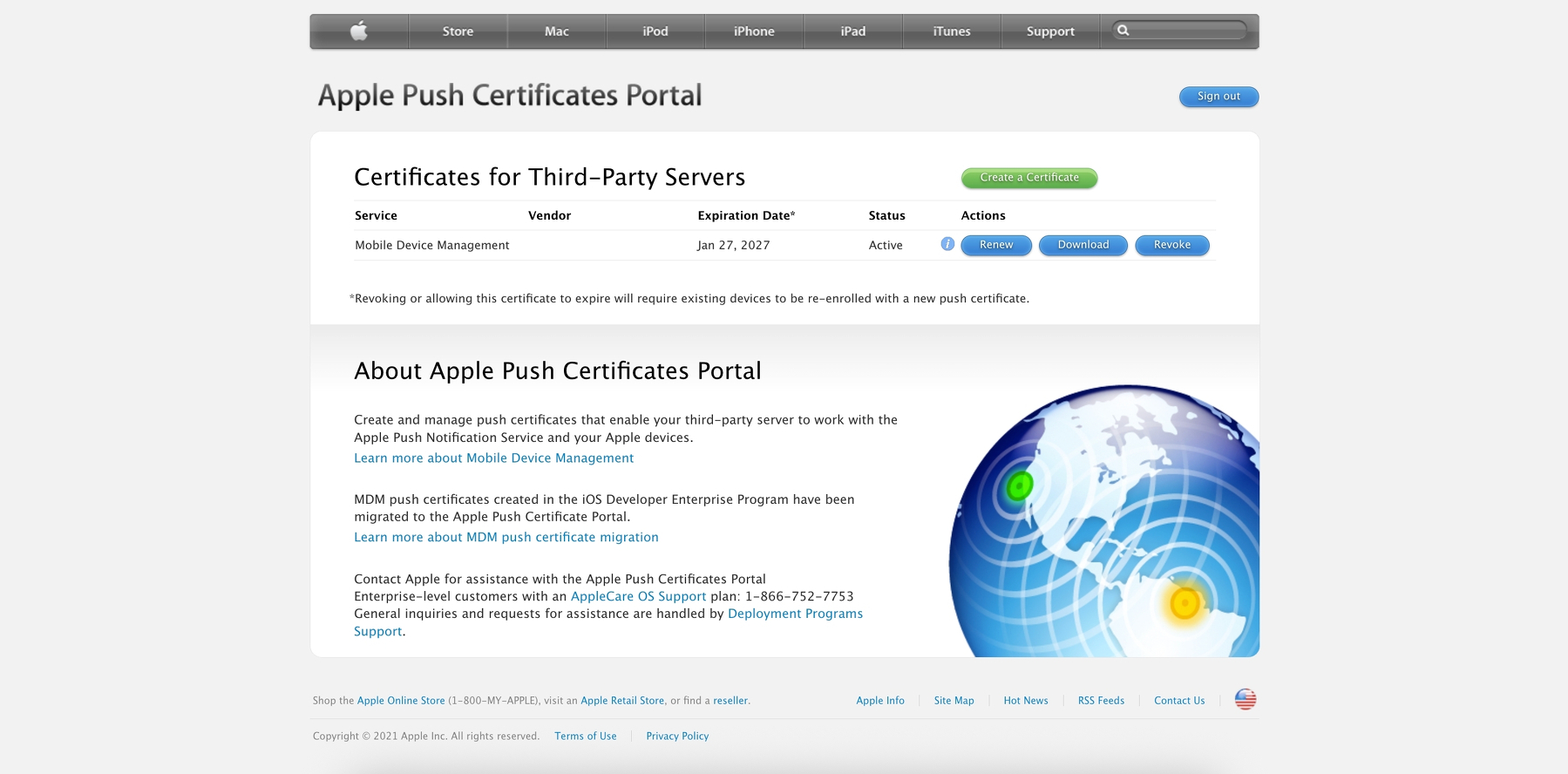Image resolution: width=1568 pixels, height=774 pixels.
Task: Open the AppleCare OS Support link
Action: [638, 596]
